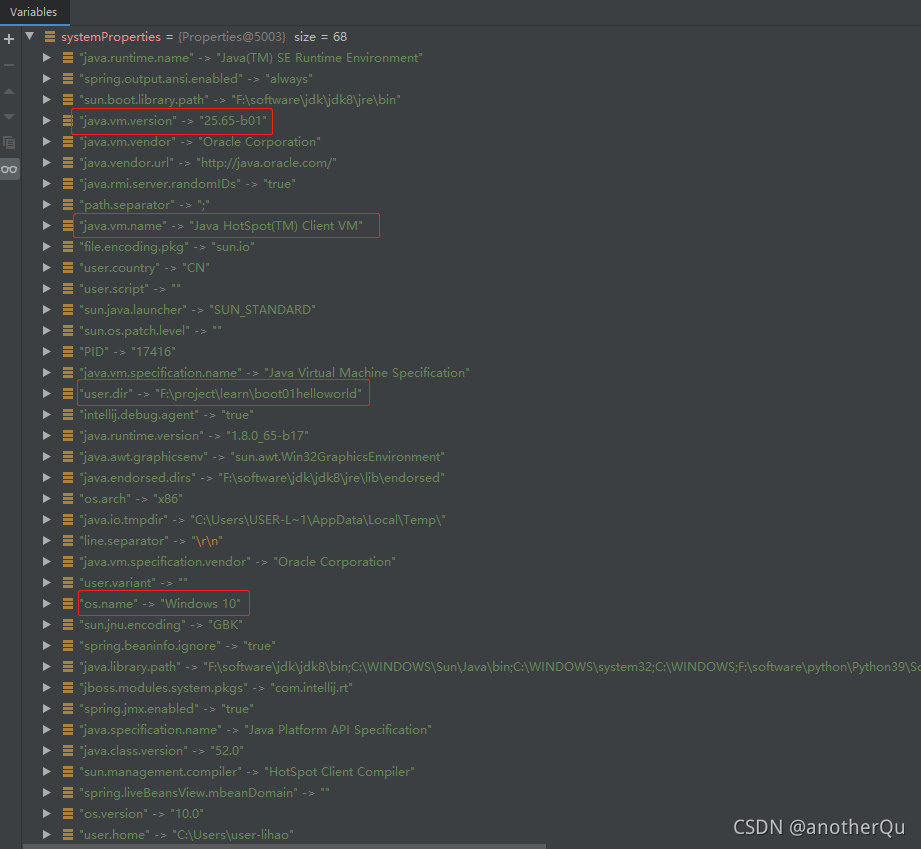Click the field icon beside "PID"

tap(68, 352)
